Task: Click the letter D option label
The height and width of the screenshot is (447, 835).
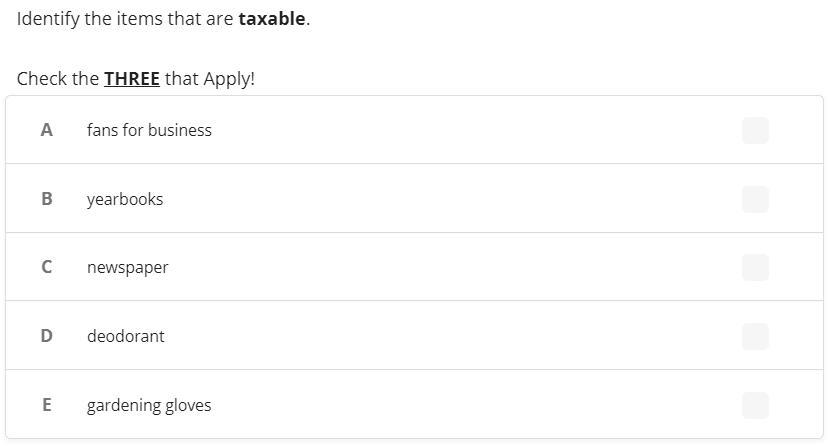Action: (x=47, y=336)
